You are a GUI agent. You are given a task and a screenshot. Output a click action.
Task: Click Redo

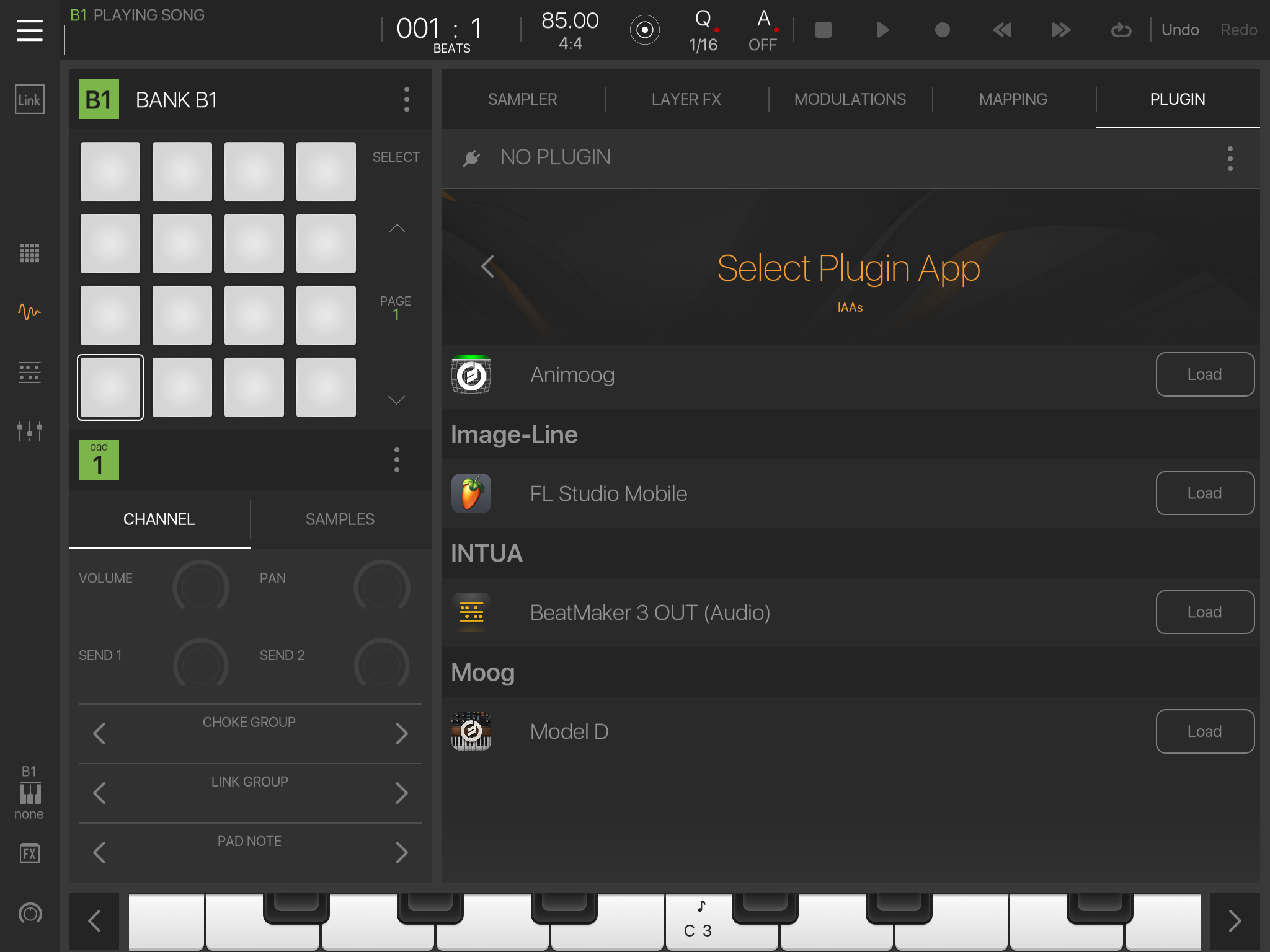pos(1239,30)
